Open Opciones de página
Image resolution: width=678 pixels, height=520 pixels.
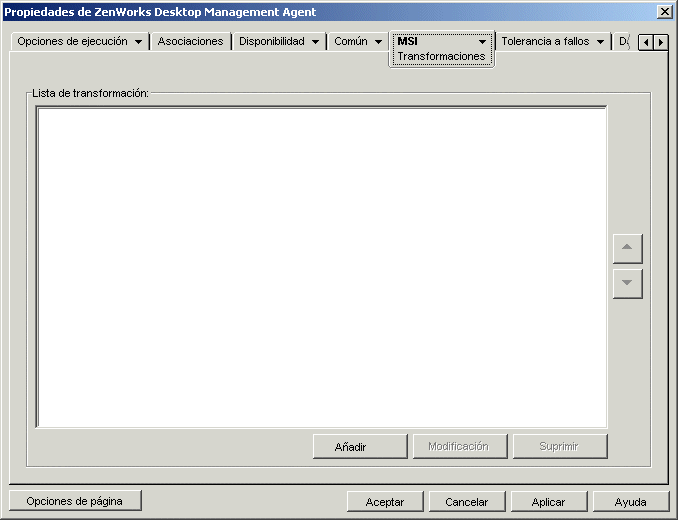pos(75,501)
